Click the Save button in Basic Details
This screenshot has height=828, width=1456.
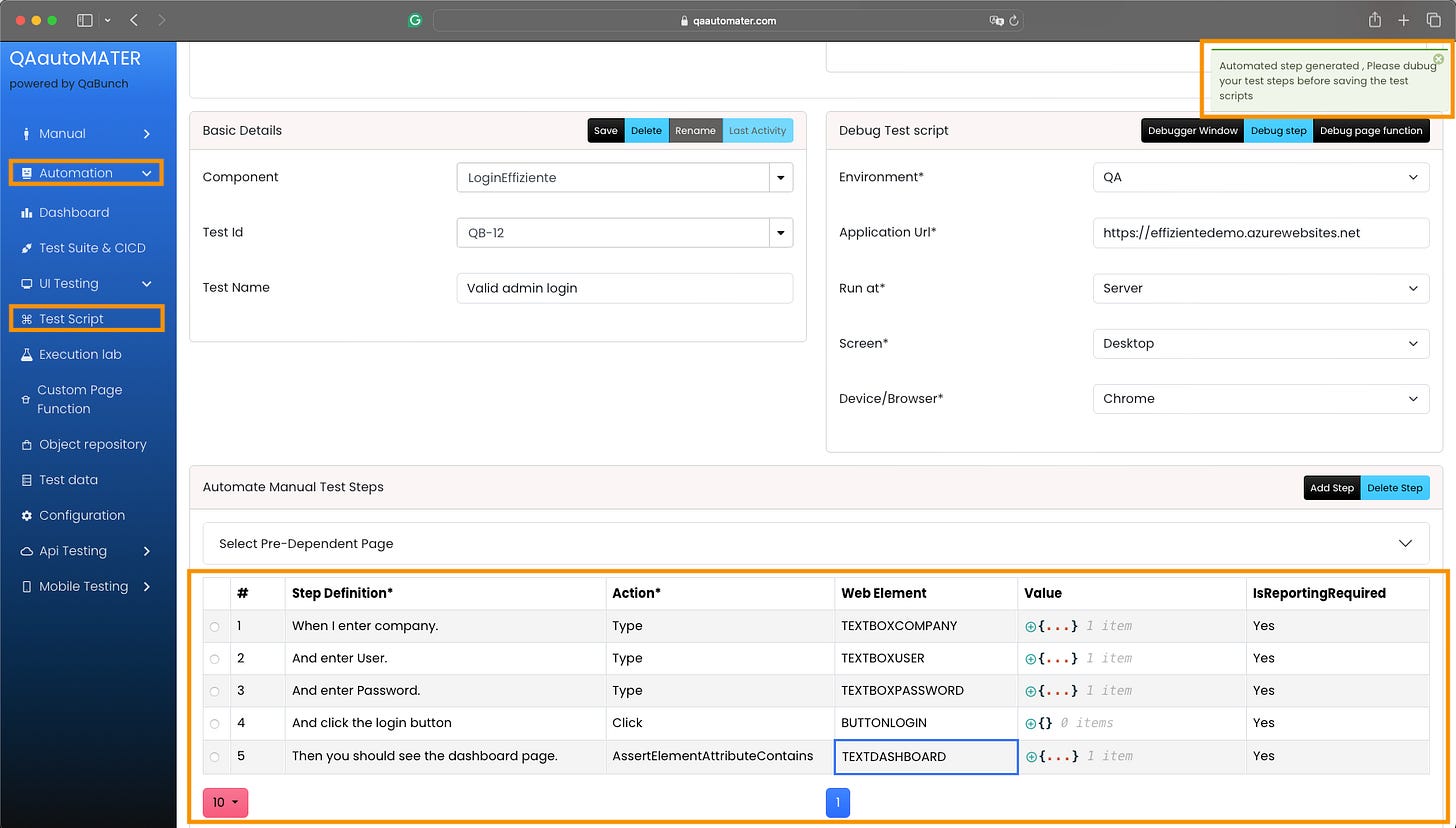coord(605,130)
